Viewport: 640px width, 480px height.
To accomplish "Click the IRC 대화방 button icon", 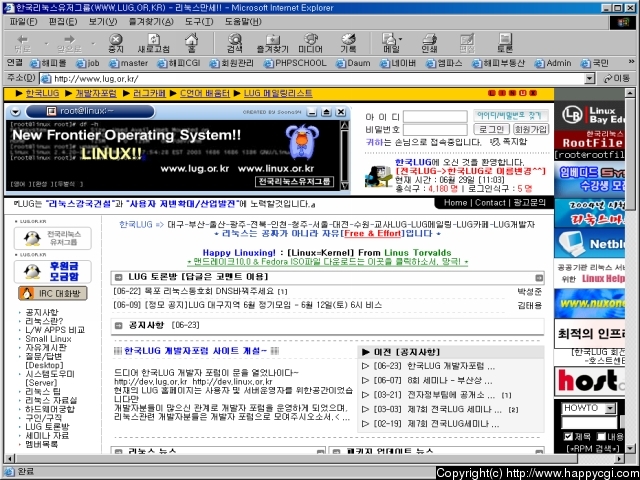I will [53, 293].
